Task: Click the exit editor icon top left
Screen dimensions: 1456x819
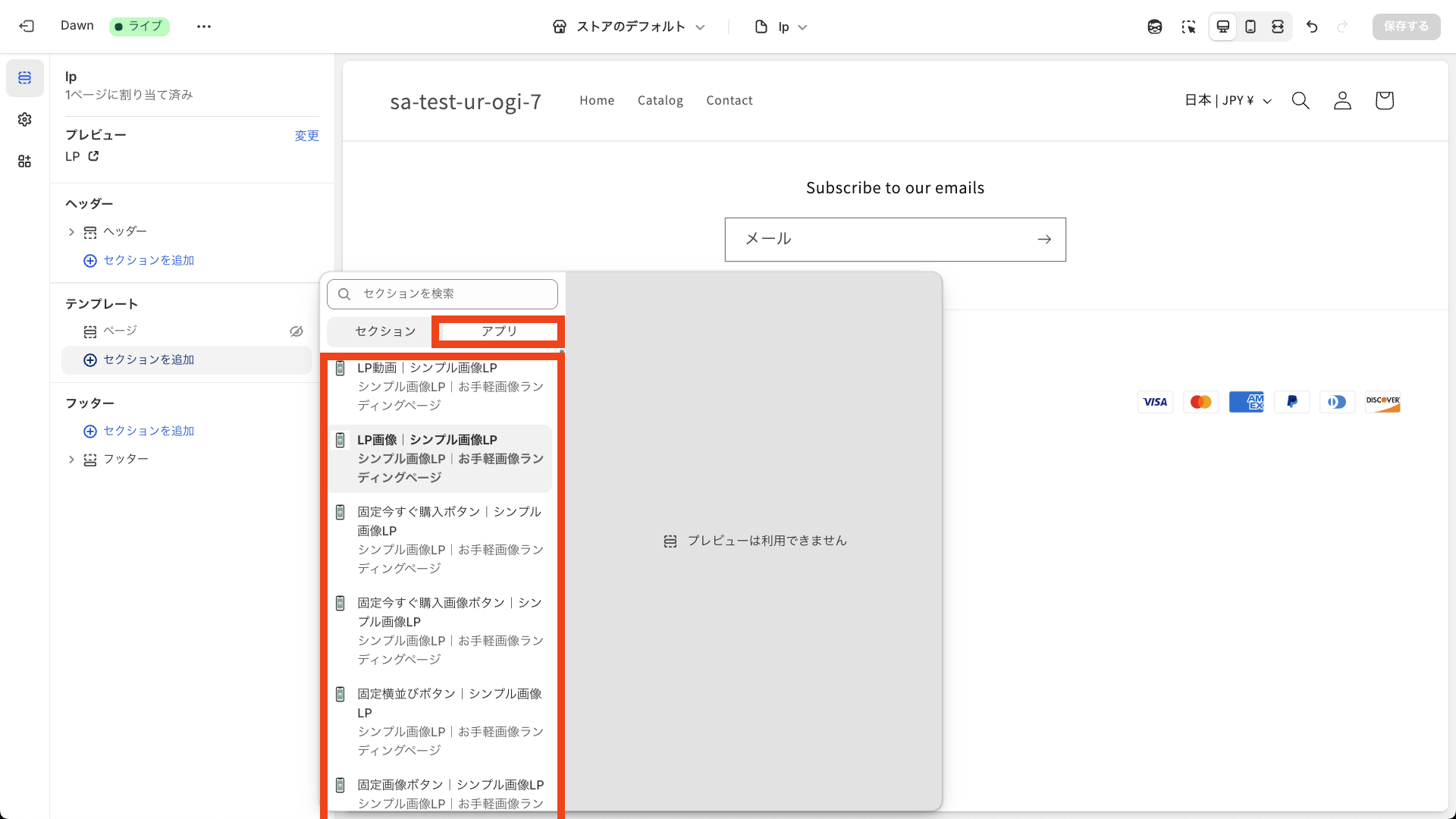Action: [27, 26]
